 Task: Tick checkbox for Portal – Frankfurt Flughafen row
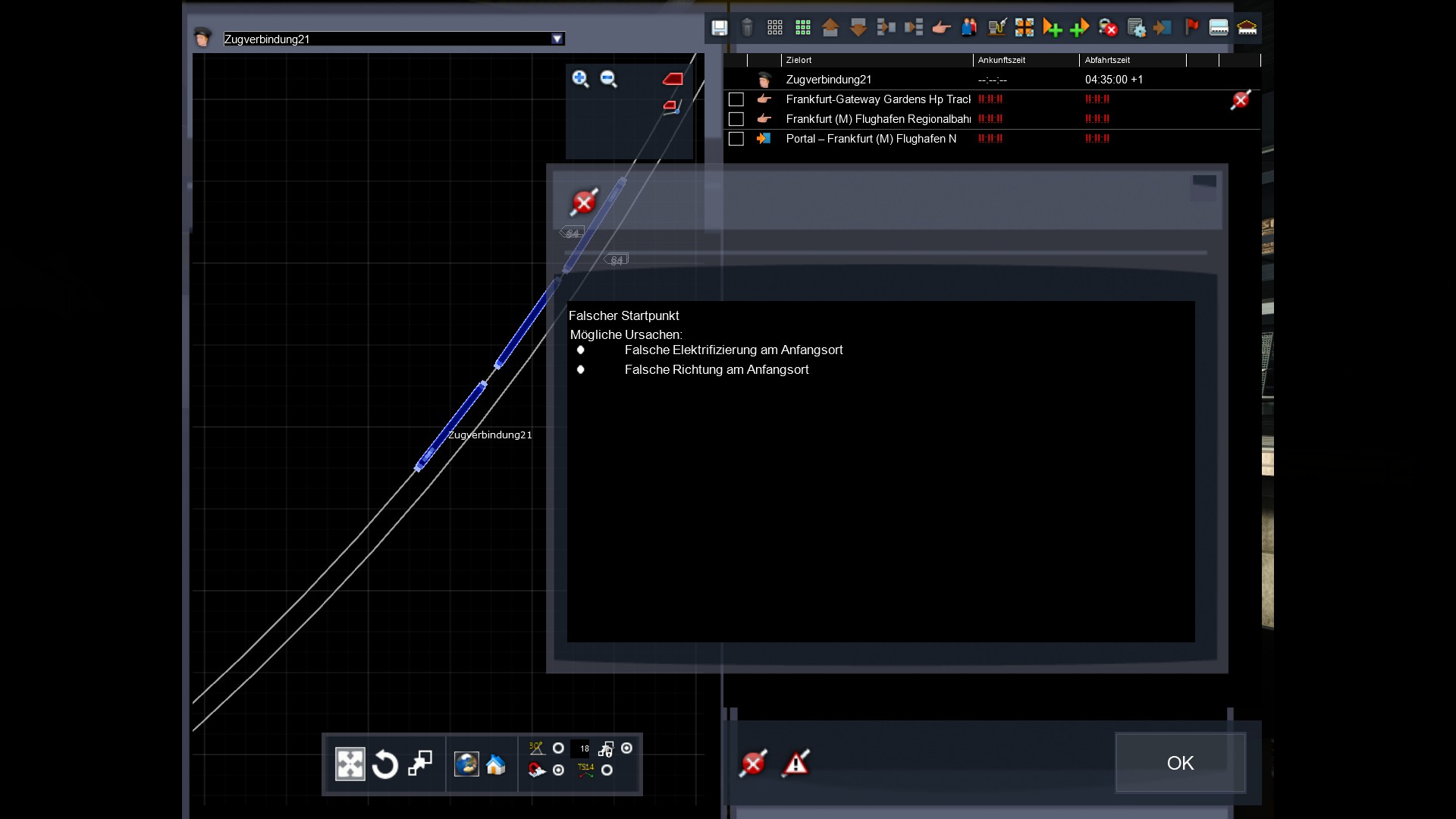tap(736, 139)
